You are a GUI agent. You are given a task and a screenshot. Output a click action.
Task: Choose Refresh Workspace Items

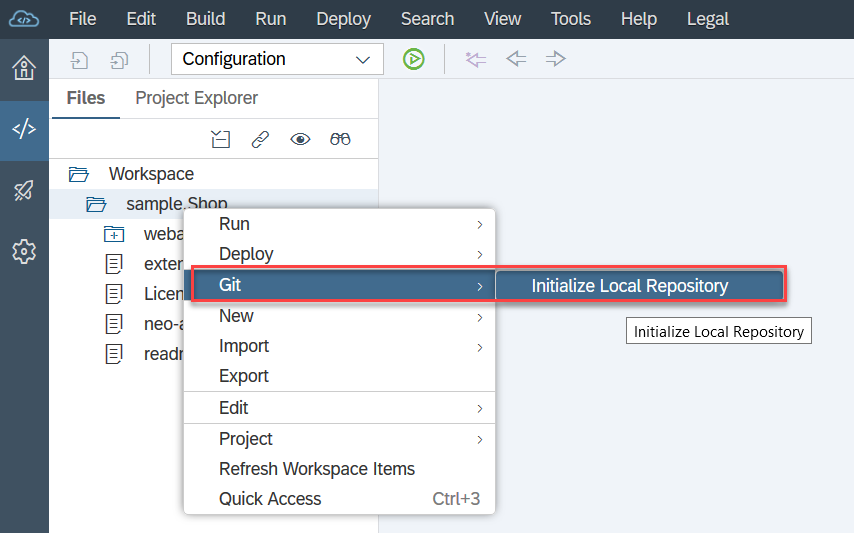339,469
